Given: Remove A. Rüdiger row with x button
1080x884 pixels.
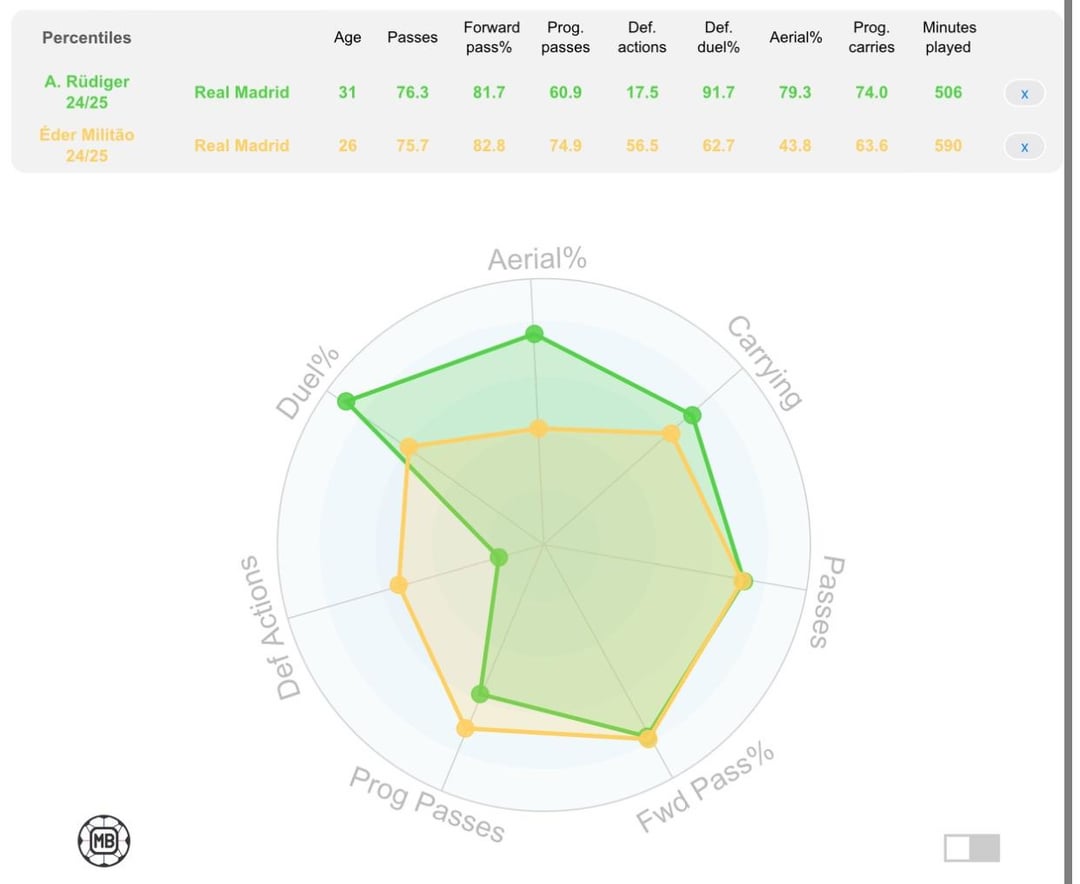Looking at the screenshot, I should coord(1024,94).
